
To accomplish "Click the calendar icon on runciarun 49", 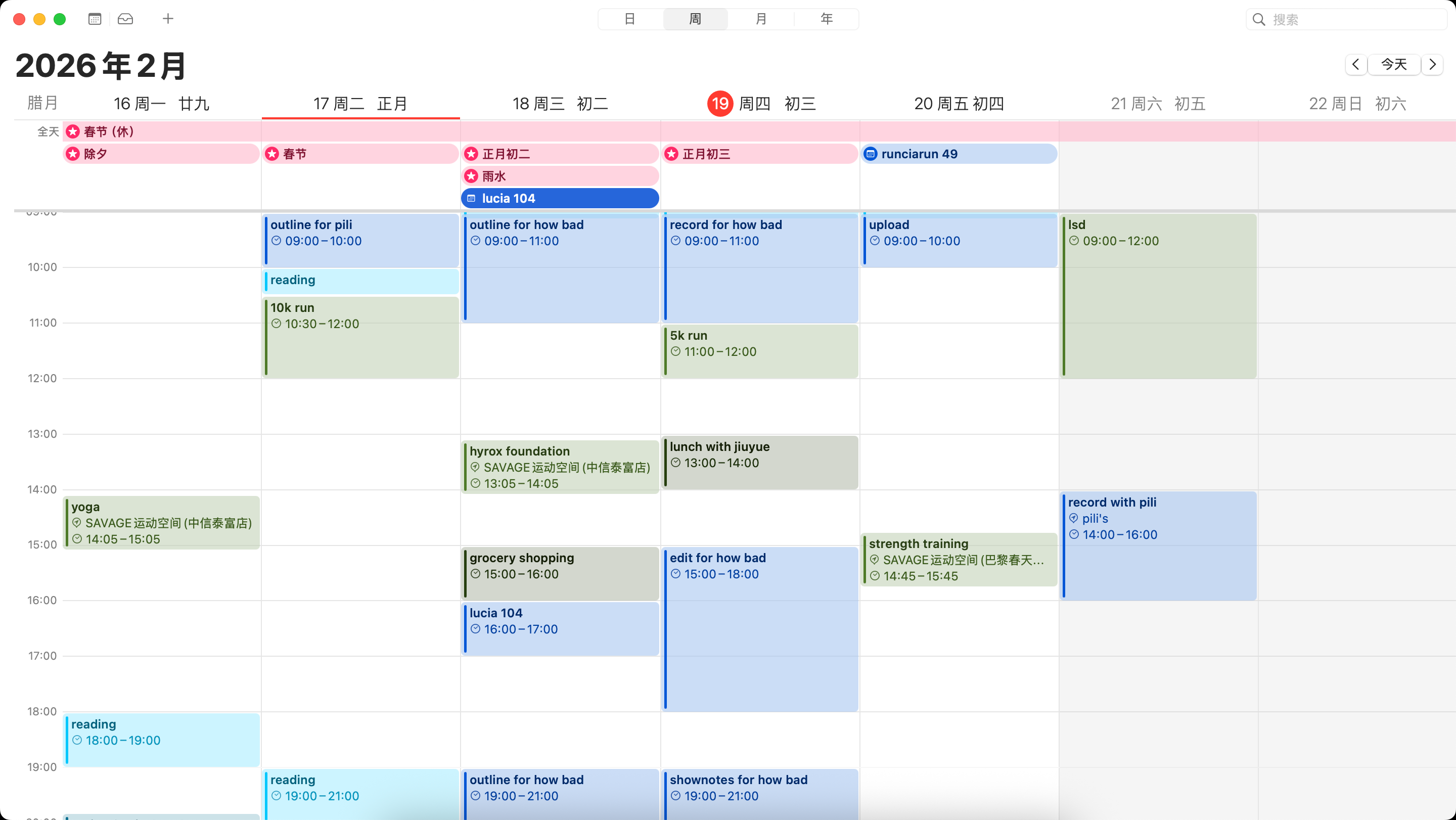I will [x=871, y=154].
